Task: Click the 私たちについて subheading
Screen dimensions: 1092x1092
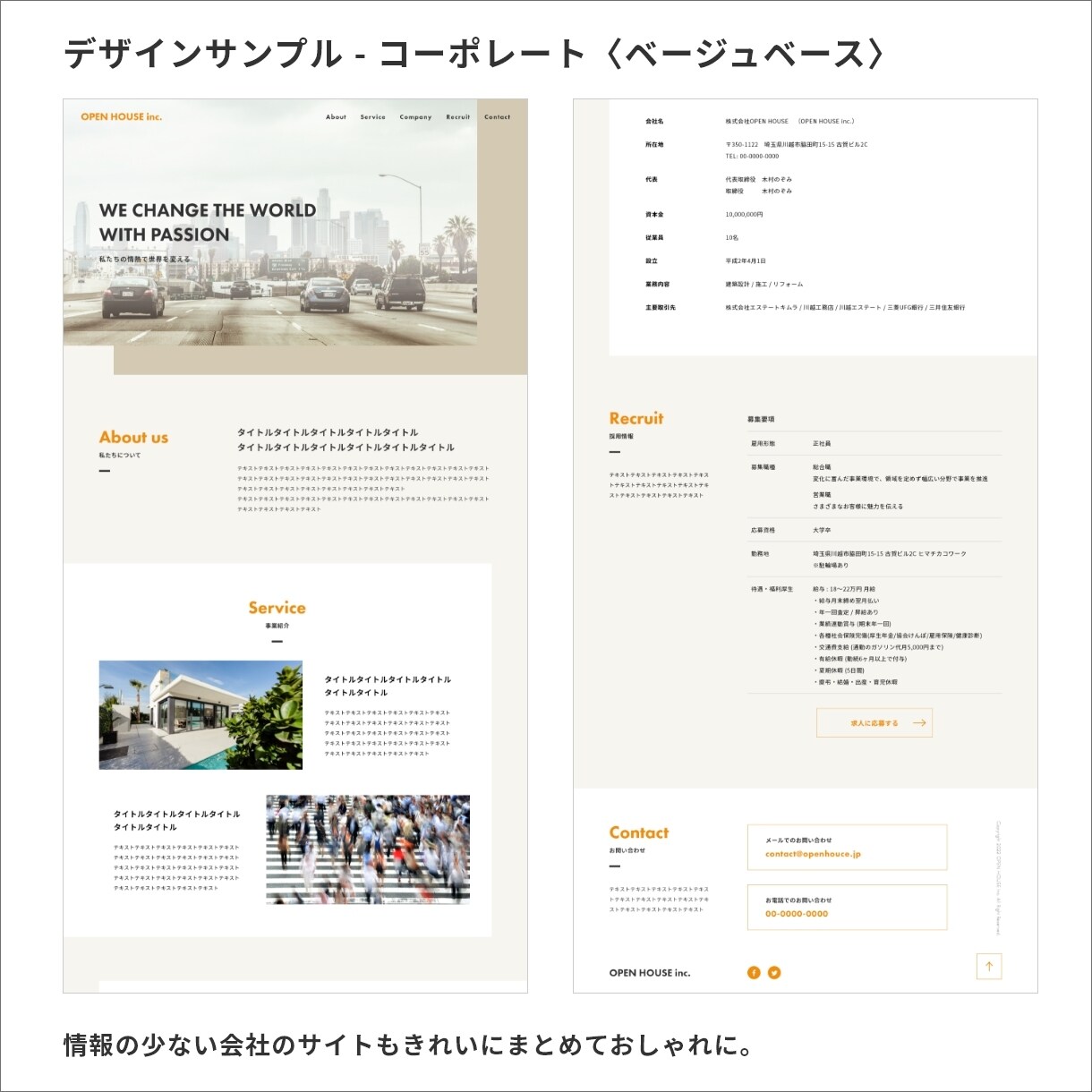Action: tap(120, 456)
